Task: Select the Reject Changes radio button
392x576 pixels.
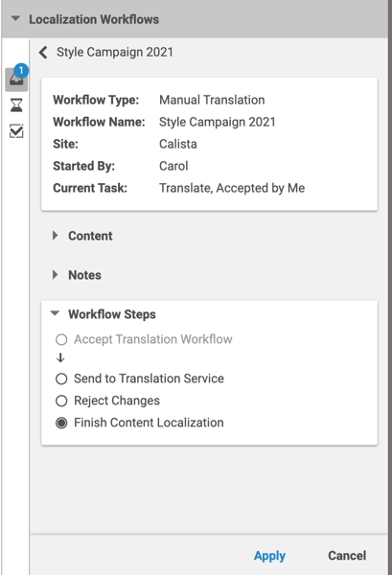Action: (61, 401)
